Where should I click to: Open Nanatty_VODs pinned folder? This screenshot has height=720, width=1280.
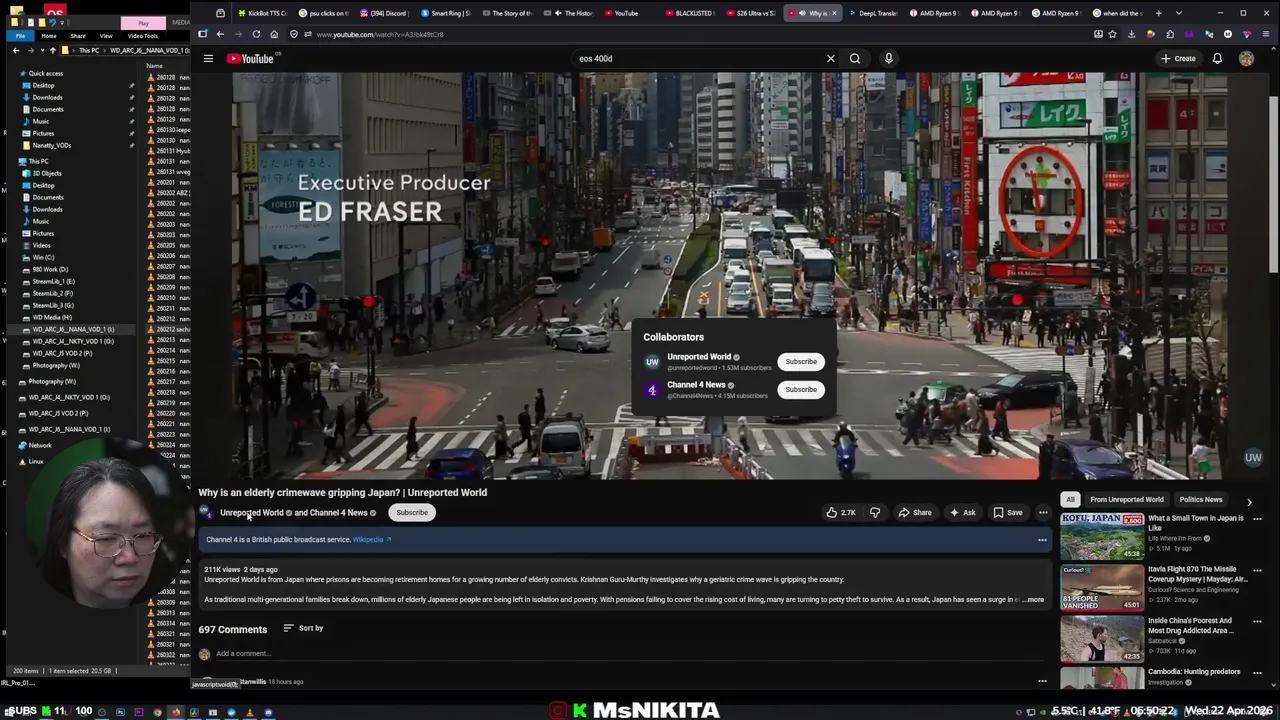pyautogui.click(x=51, y=145)
